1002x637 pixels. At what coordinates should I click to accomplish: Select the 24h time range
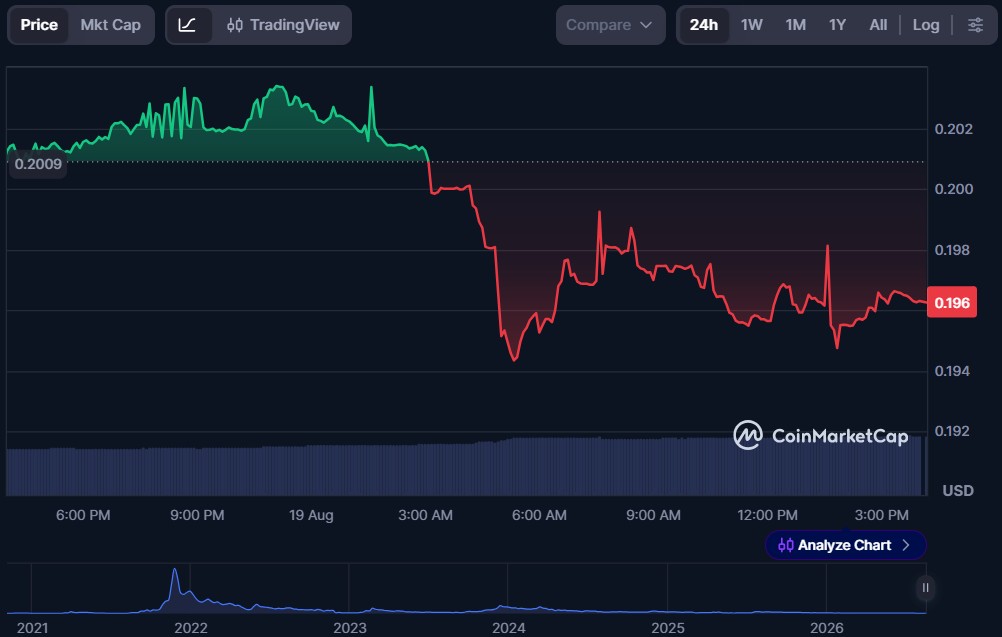tap(704, 25)
